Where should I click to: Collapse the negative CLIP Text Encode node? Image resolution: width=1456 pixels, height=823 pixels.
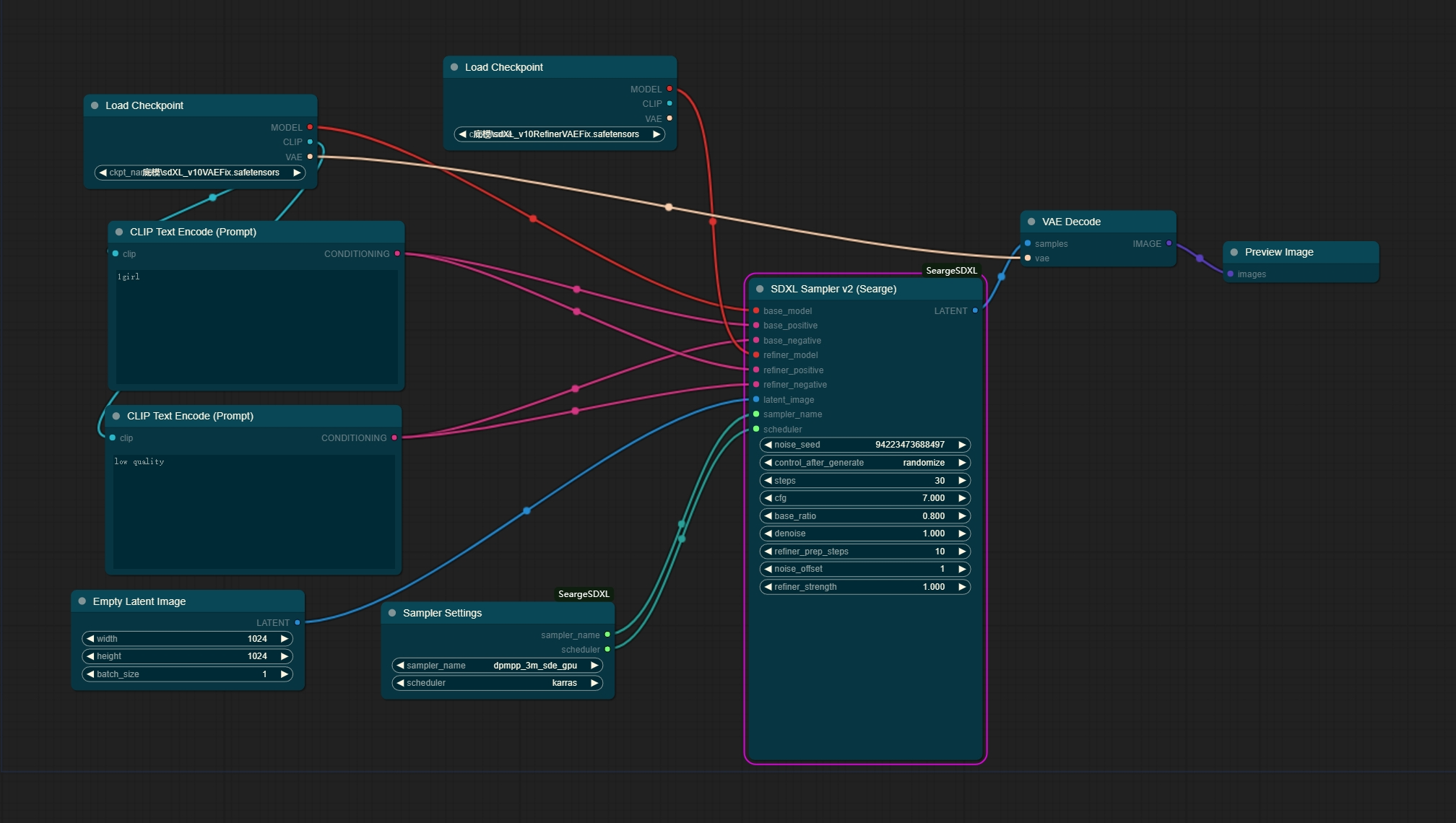(x=116, y=416)
